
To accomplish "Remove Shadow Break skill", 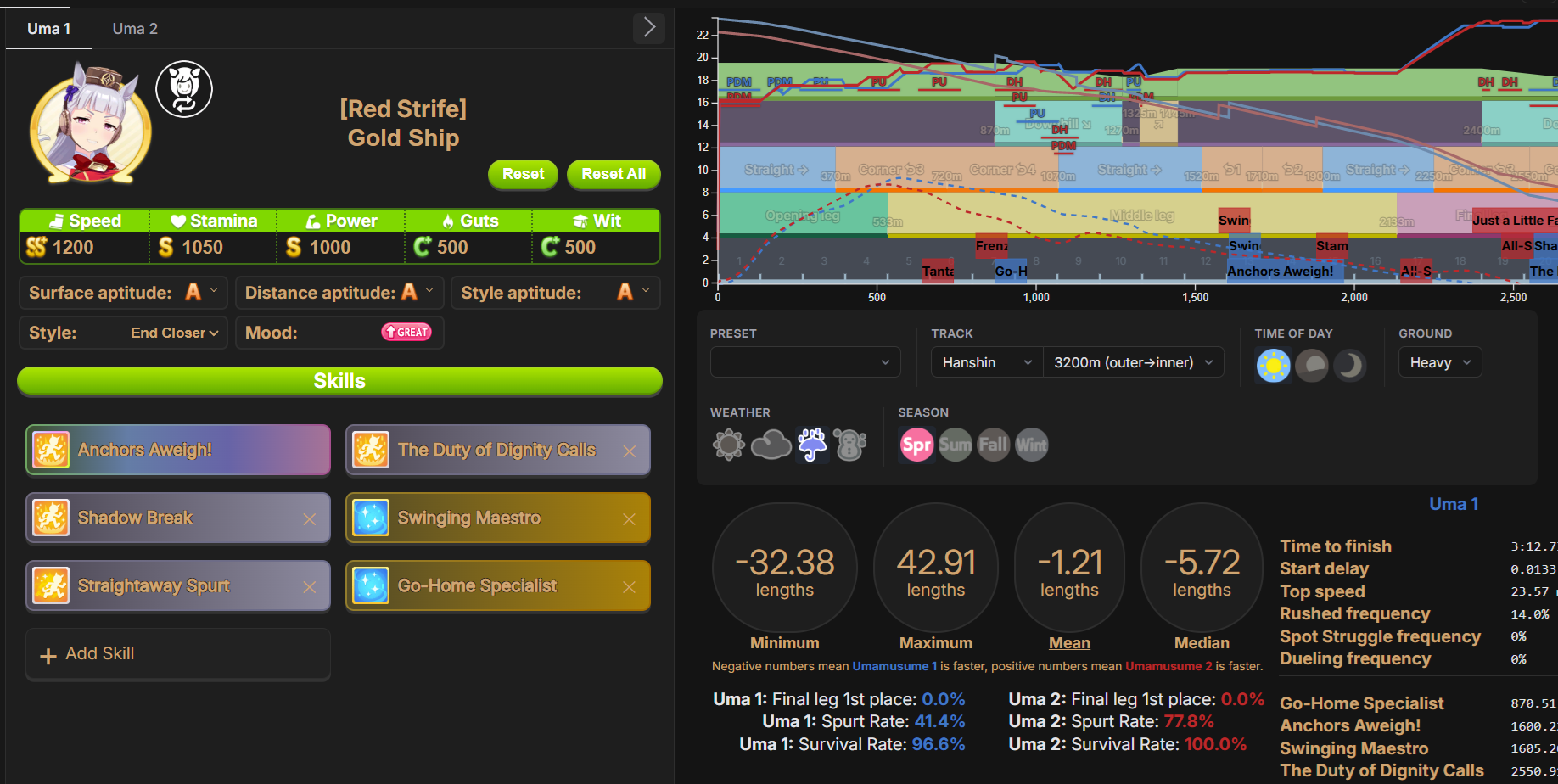I will click(309, 519).
